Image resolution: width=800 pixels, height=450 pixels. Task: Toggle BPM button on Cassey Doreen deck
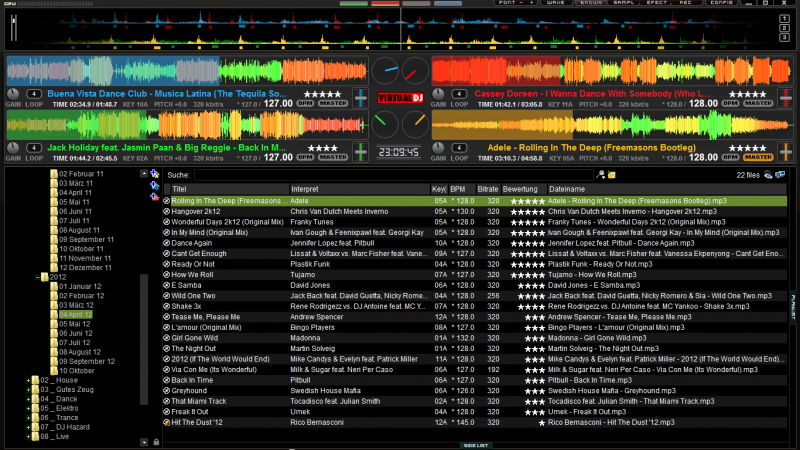tap(731, 104)
